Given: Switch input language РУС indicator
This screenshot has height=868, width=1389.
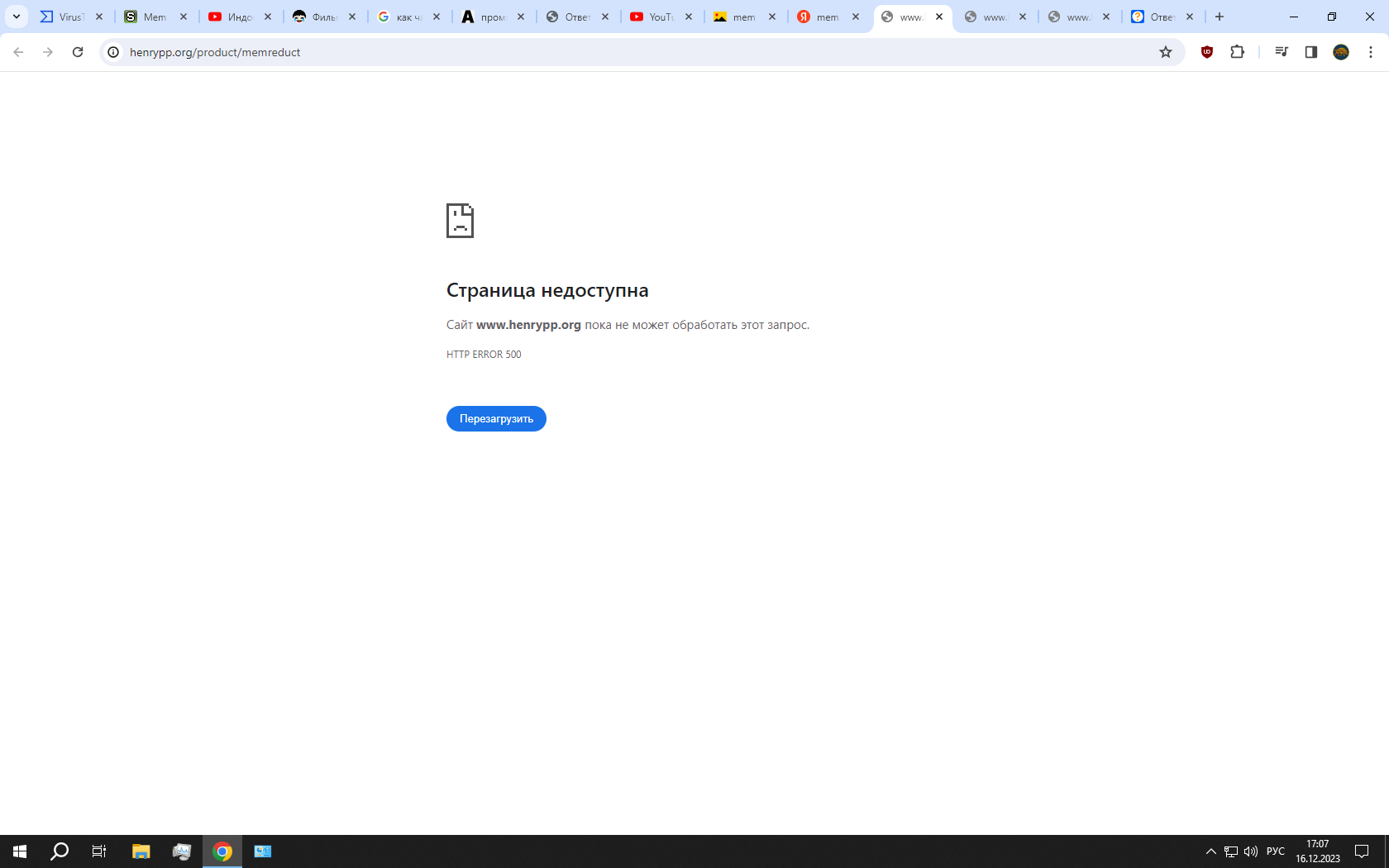Looking at the screenshot, I should [1276, 851].
